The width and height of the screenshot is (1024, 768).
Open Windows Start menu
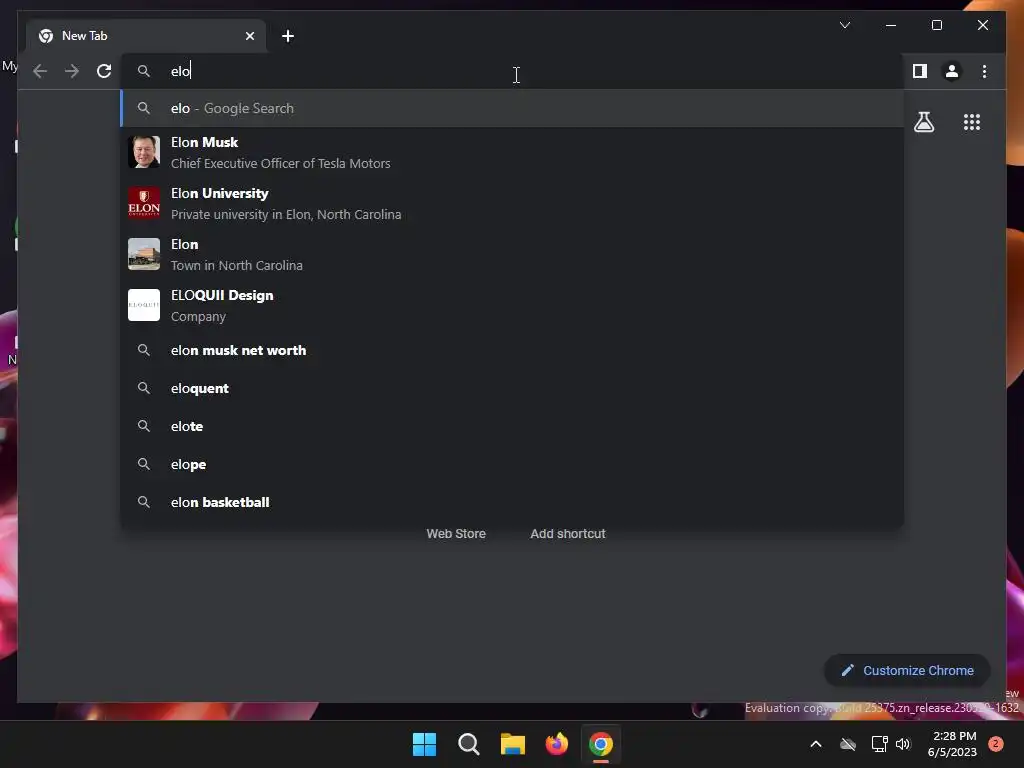coord(424,744)
